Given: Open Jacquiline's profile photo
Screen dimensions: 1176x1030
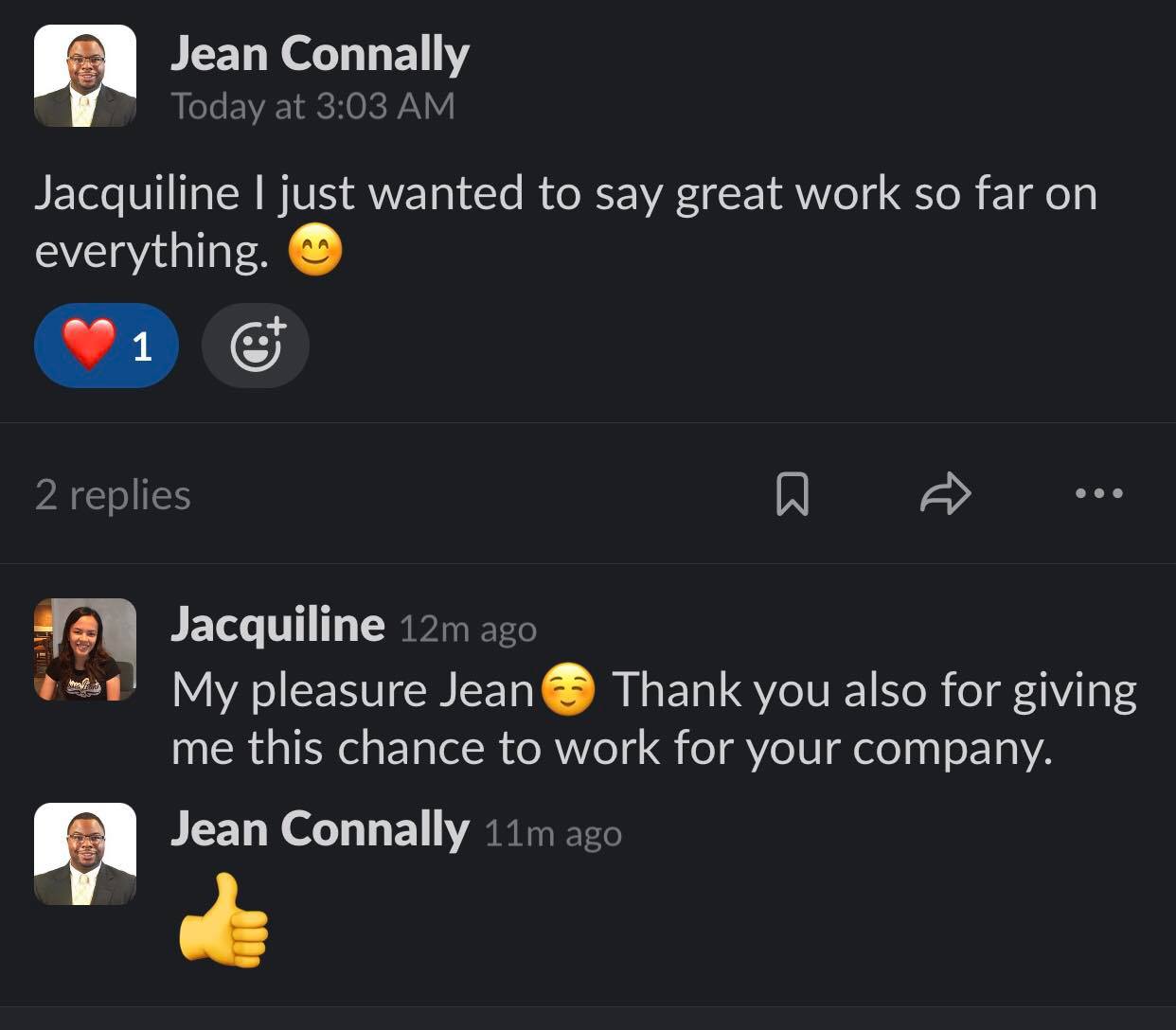Looking at the screenshot, I should (85, 649).
